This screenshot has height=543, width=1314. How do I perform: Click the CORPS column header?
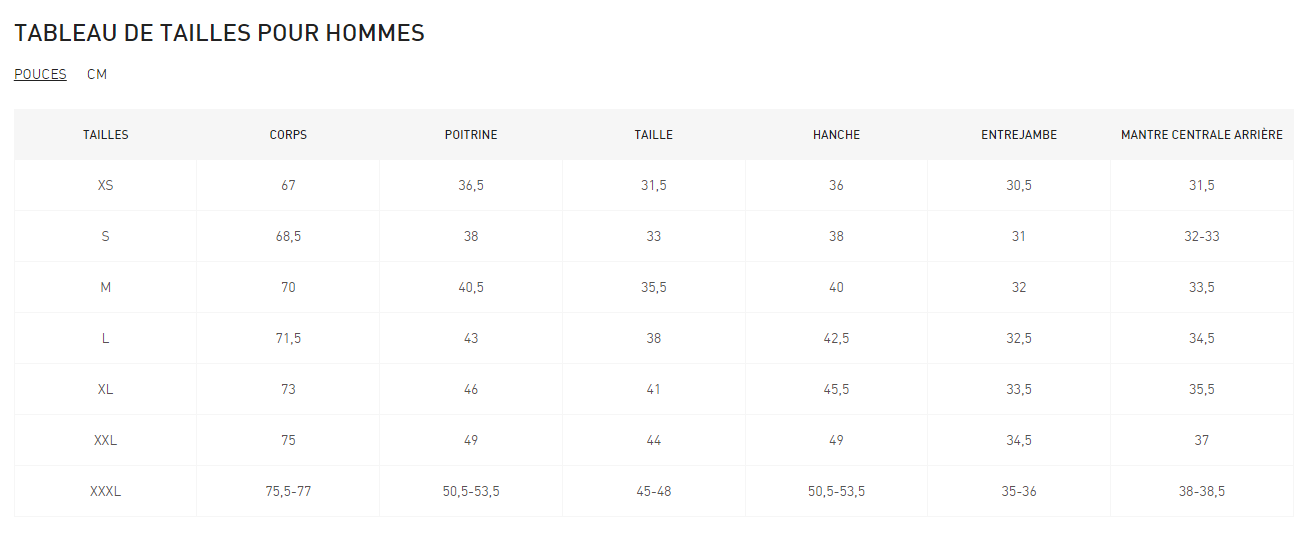(288, 135)
